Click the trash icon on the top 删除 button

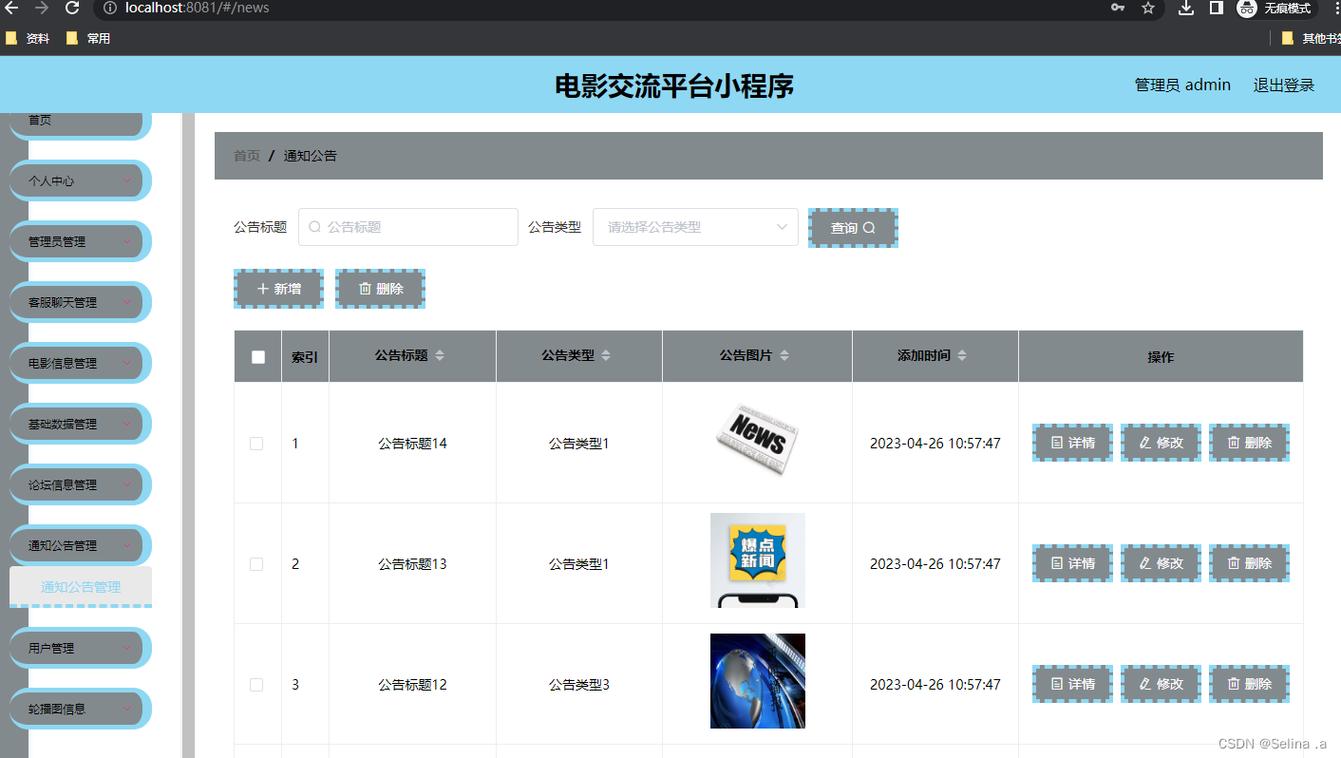[x=365, y=288]
